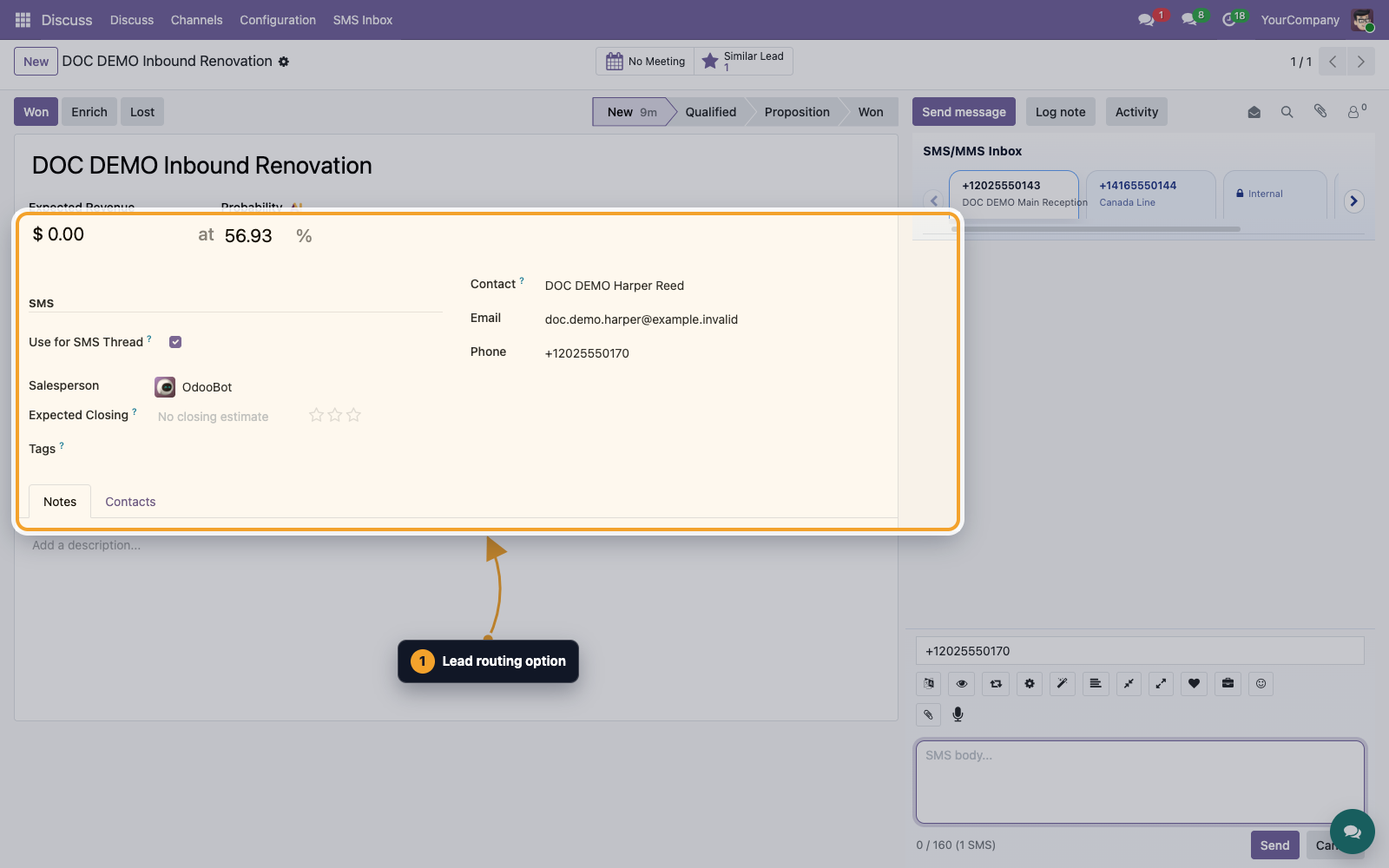Open the emoji picker smiley icon
Screen dimensions: 1389x868
coord(1261,684)
